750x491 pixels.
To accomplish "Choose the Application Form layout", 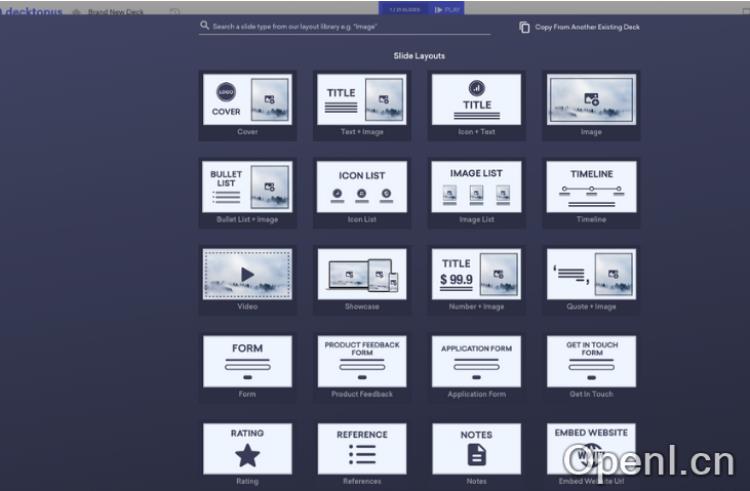I will tap(476, 361).
